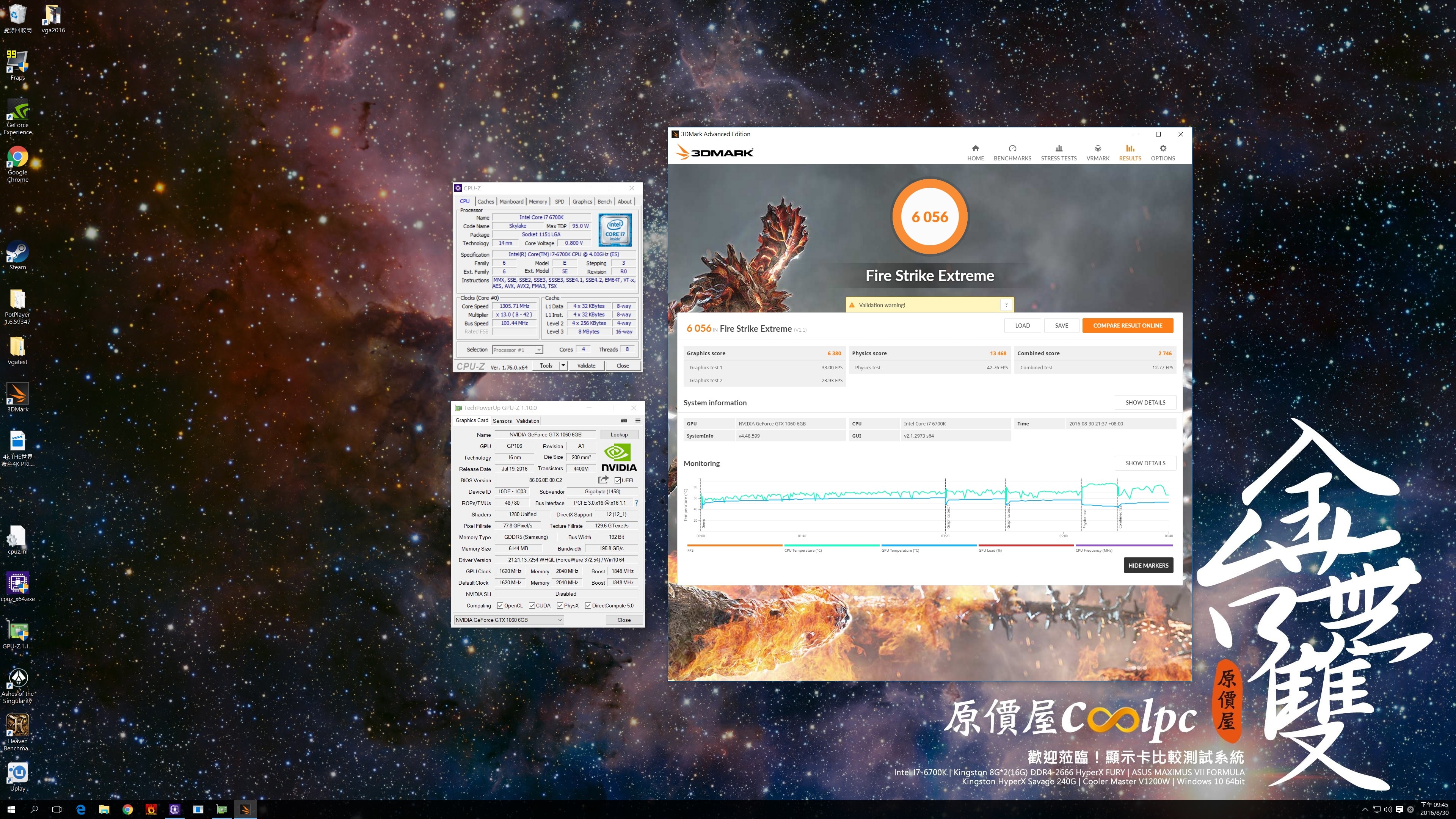Click GPU Load red legend bar
Screen dimensions: 1456x819
[1026, 546]
